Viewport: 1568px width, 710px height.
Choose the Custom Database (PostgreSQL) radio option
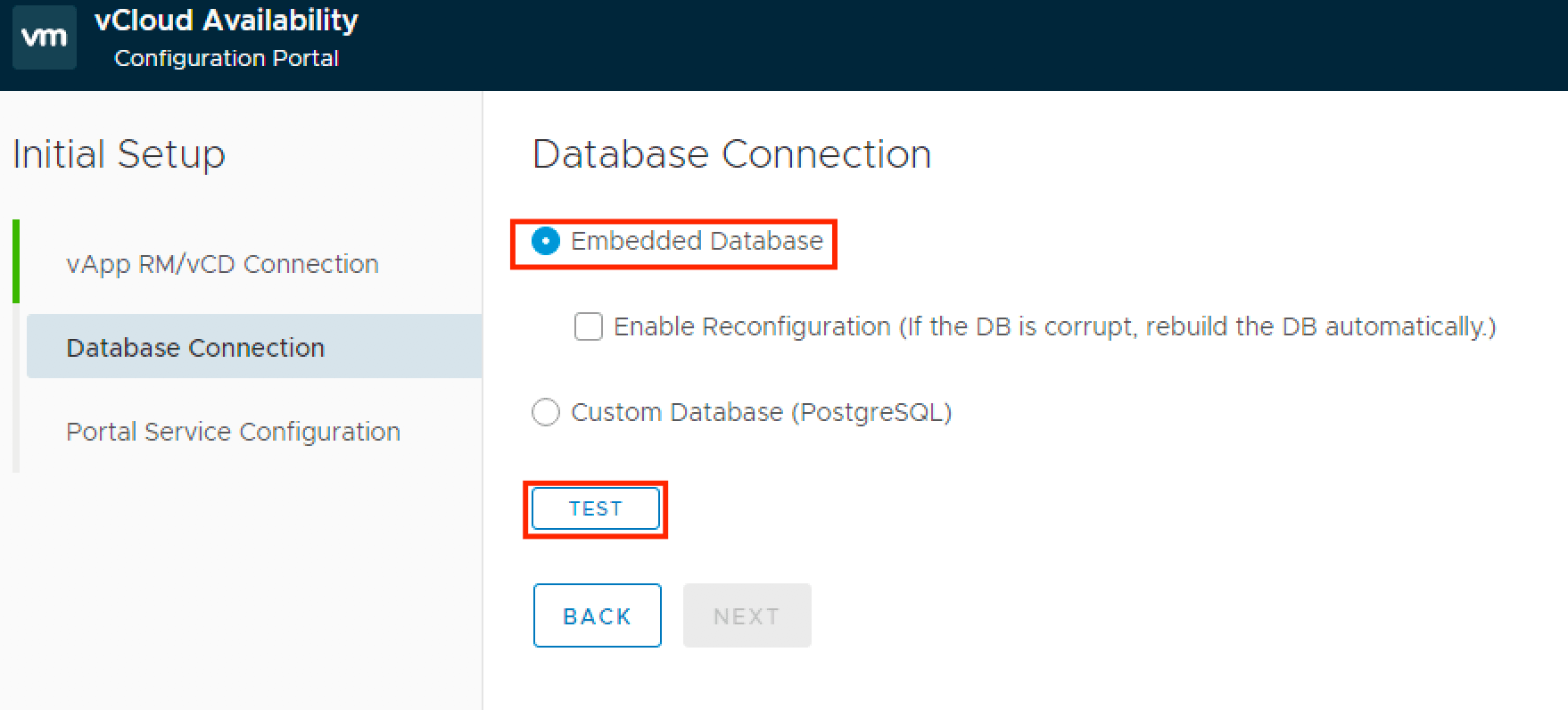(x=546, y=412)
